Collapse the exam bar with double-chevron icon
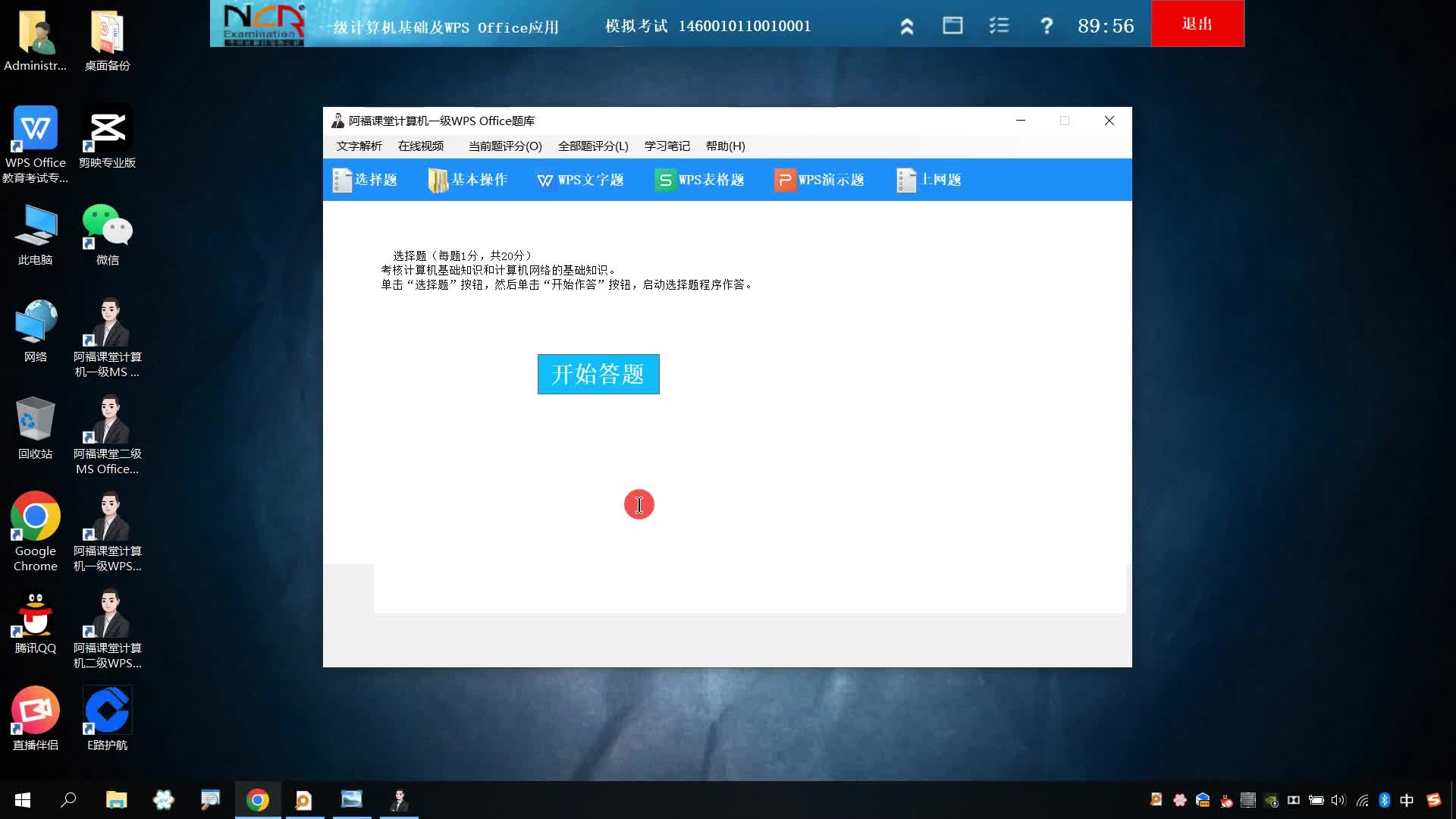 tap(907, 27)
